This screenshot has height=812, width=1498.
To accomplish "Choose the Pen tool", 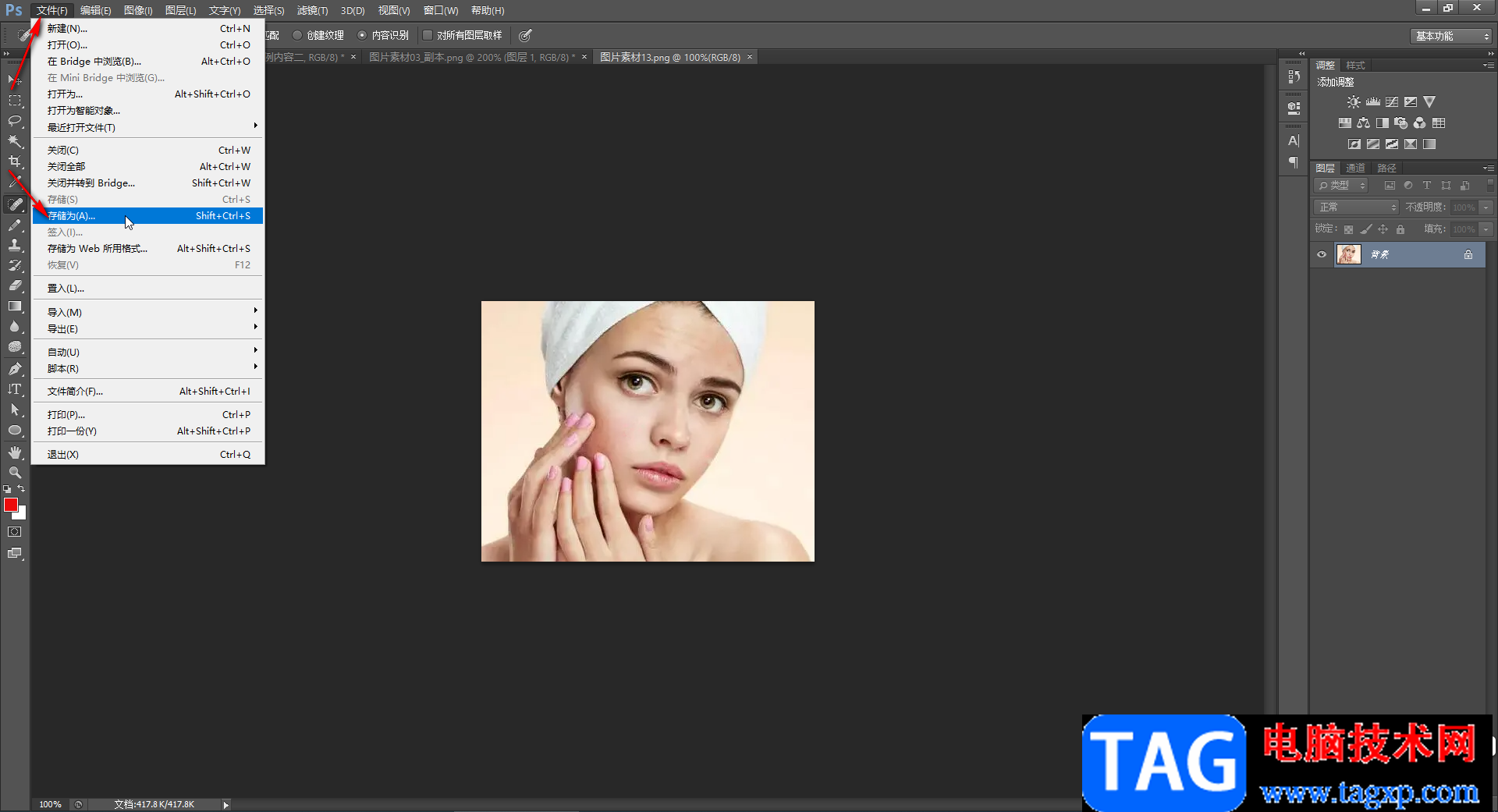I will click(x=15, y=369).
